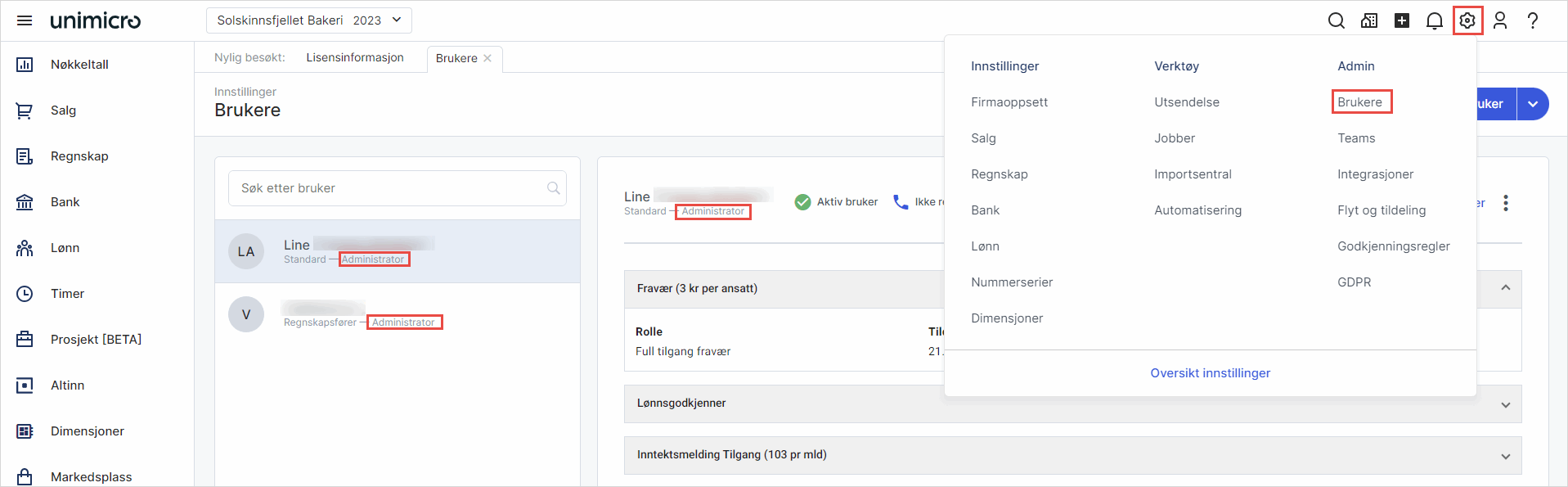
Task: Select Brukere in the Admin menu
Action: 1359,102
